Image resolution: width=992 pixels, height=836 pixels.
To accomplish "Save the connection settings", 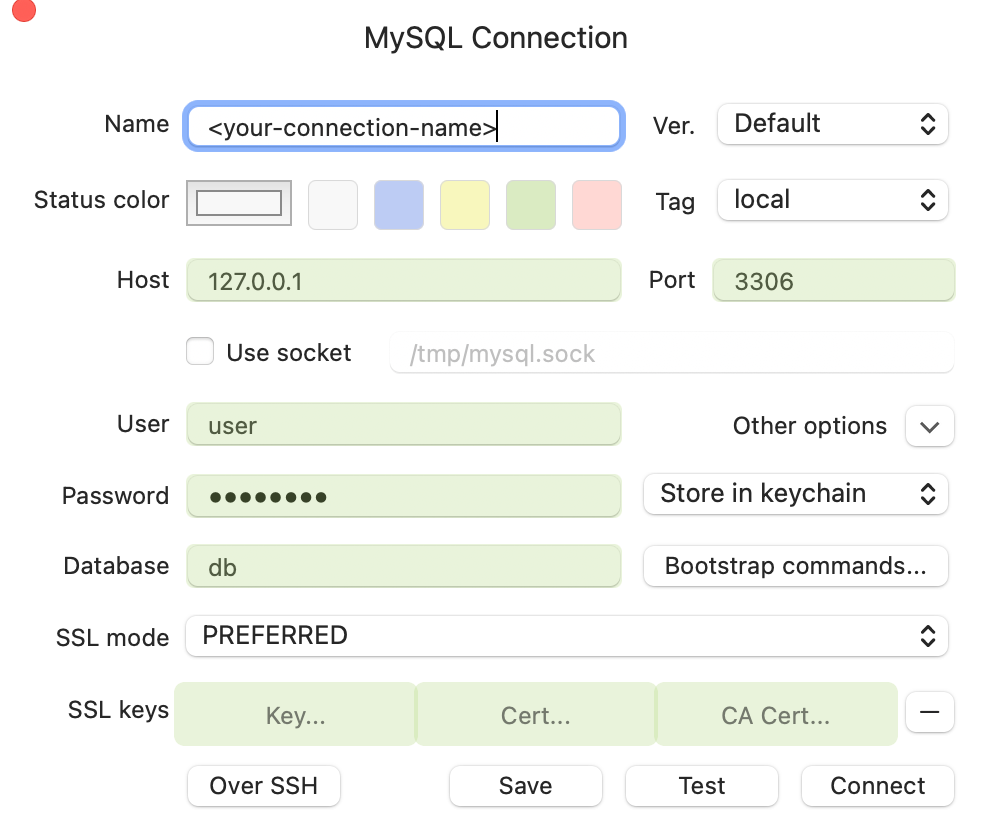I will click(525, 786).
